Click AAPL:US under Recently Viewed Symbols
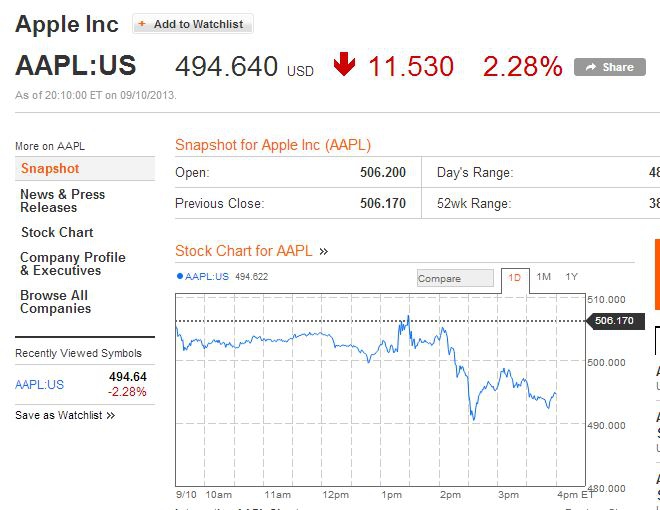 pyautogui.click(x=39, y=384)
